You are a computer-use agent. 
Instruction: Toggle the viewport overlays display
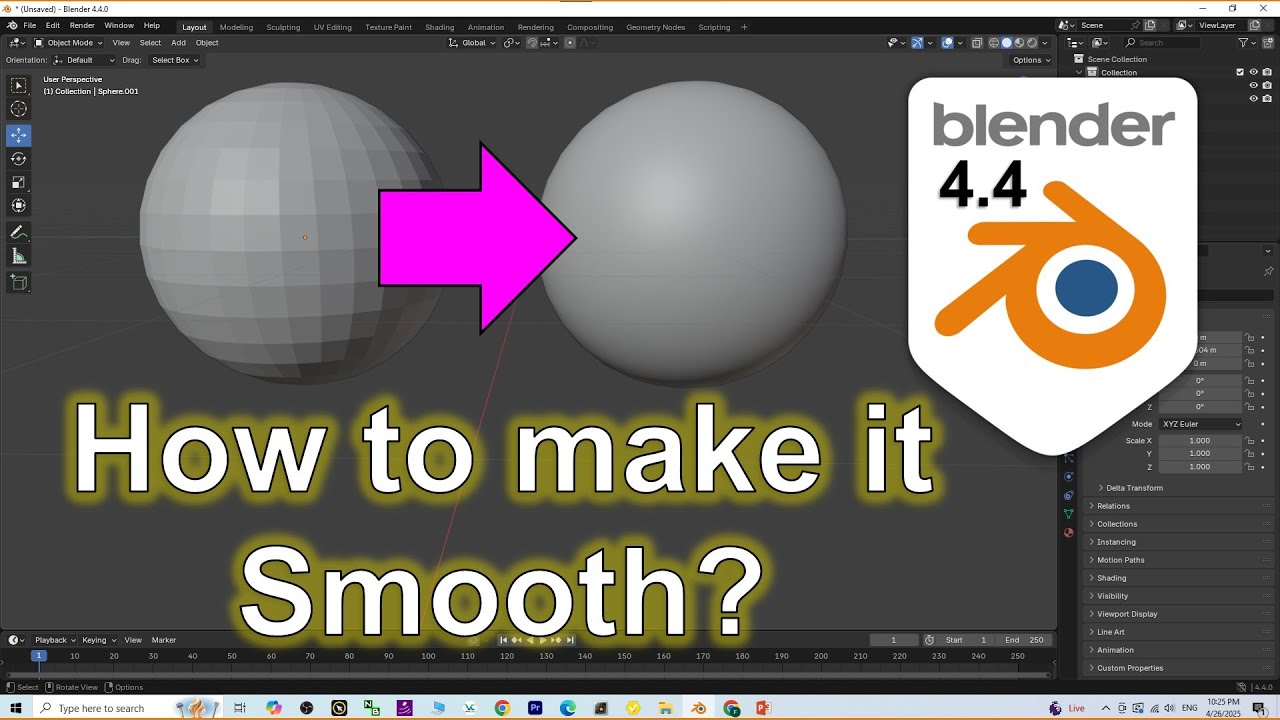point(947,43)
